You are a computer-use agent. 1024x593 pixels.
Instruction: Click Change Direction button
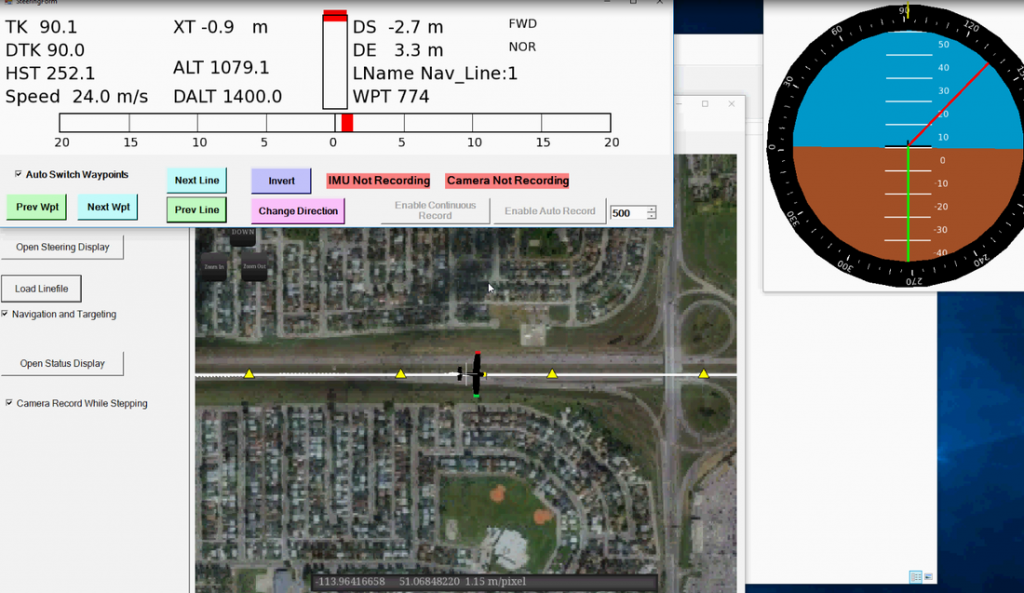[x=297, y=211]
